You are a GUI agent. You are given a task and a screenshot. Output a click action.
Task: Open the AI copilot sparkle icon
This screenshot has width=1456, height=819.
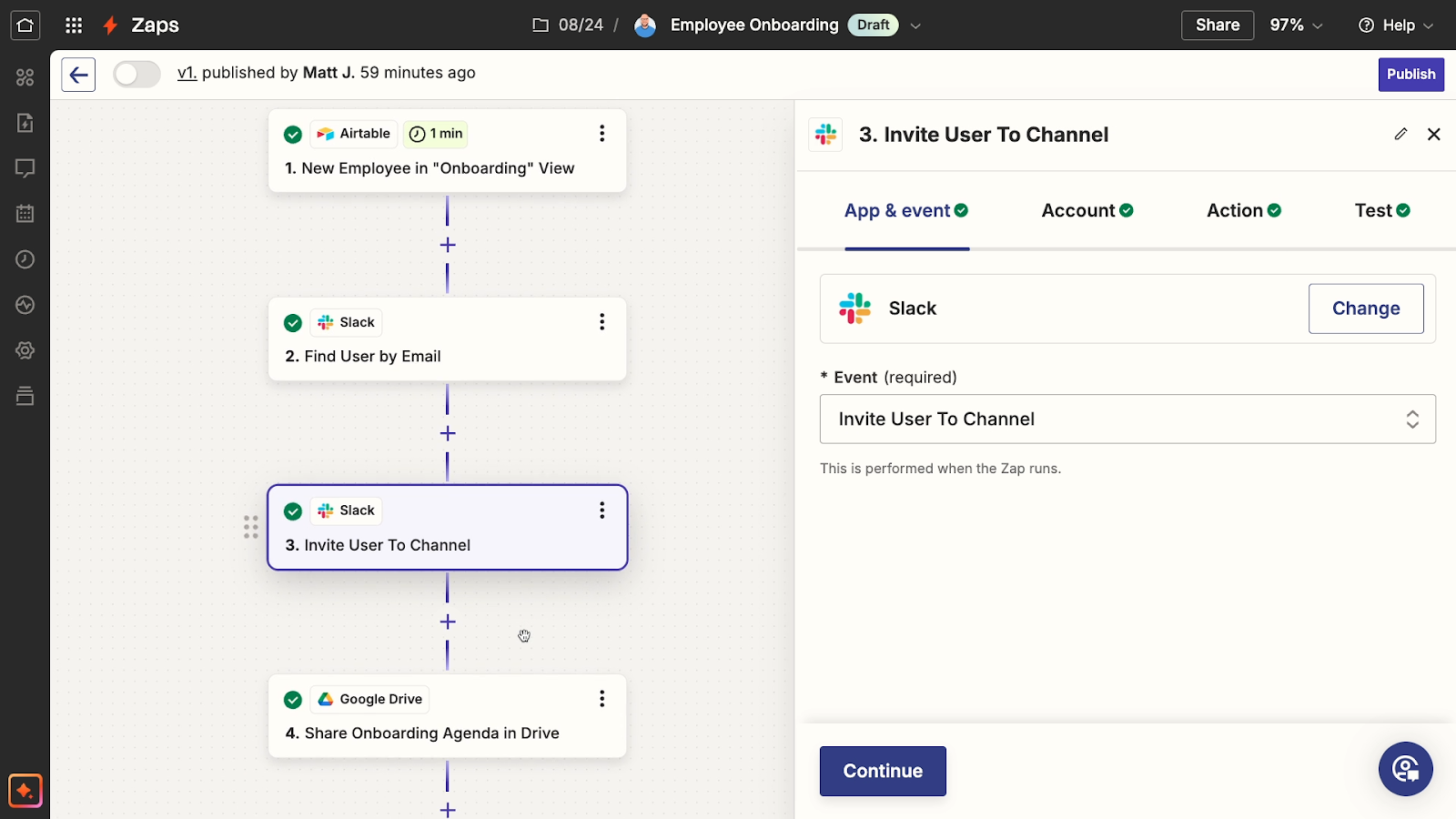click(25, 791)
